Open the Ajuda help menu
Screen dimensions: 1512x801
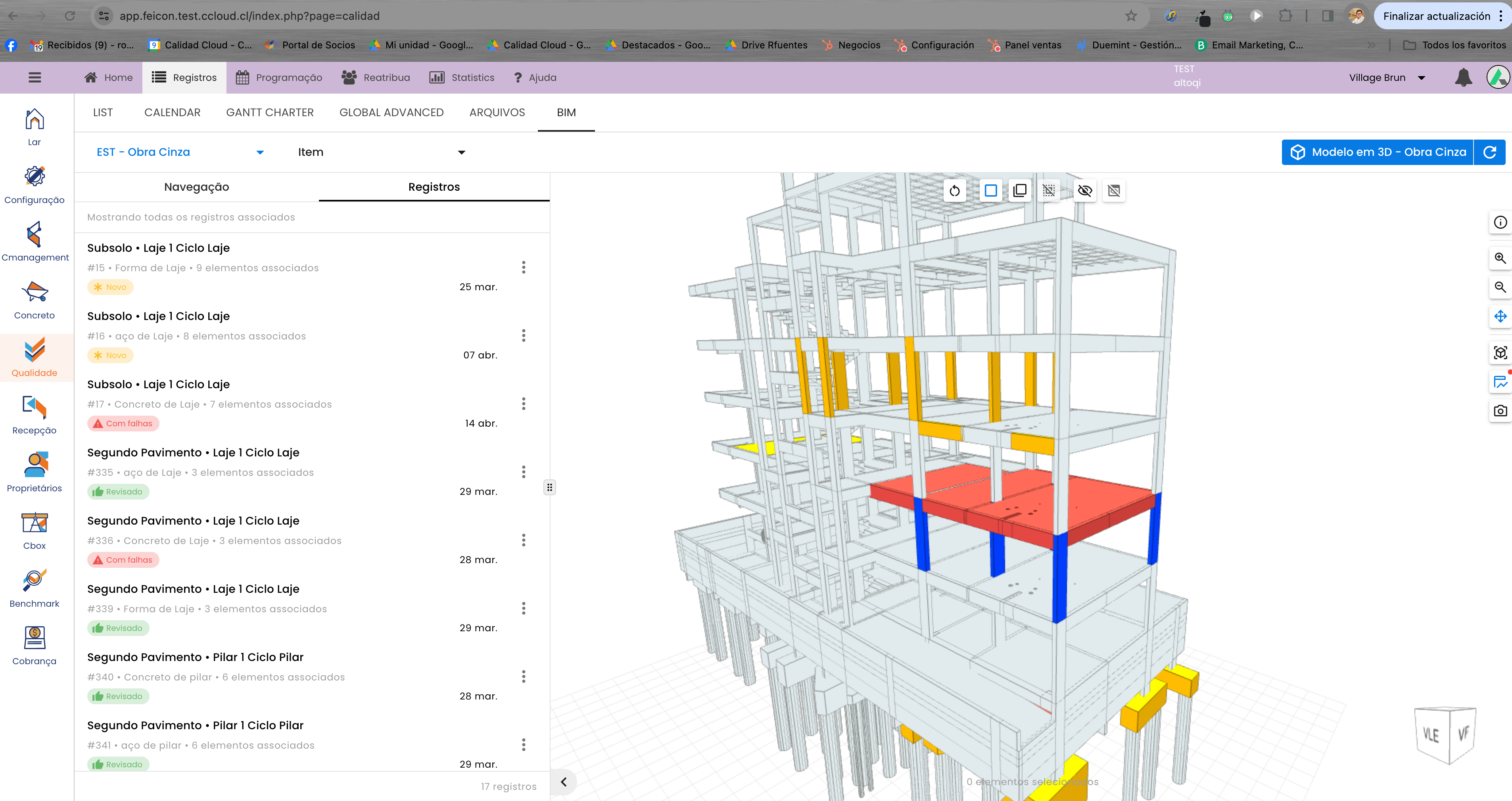click(535, 77)
